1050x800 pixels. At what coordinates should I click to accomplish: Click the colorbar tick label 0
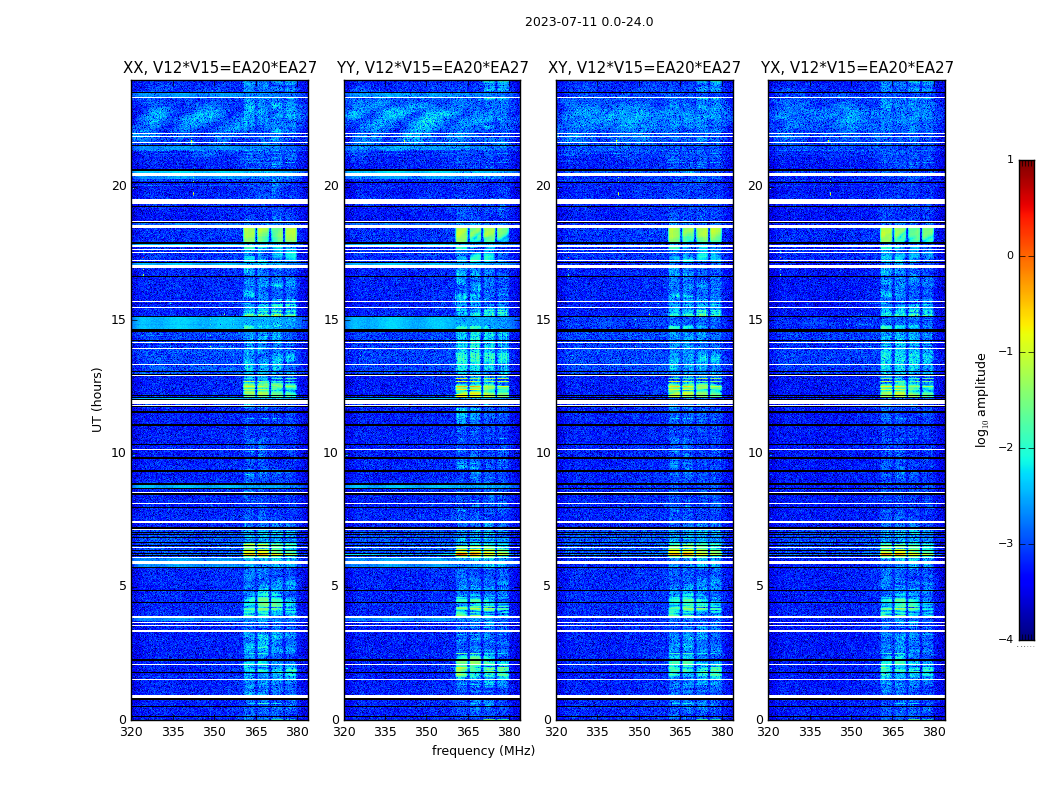(1010, 256)
